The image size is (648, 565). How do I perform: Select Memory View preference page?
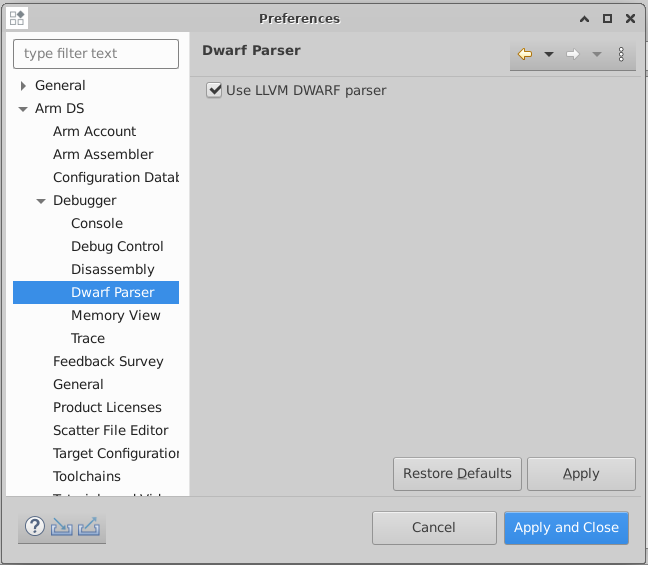click(x=115, y=315)
